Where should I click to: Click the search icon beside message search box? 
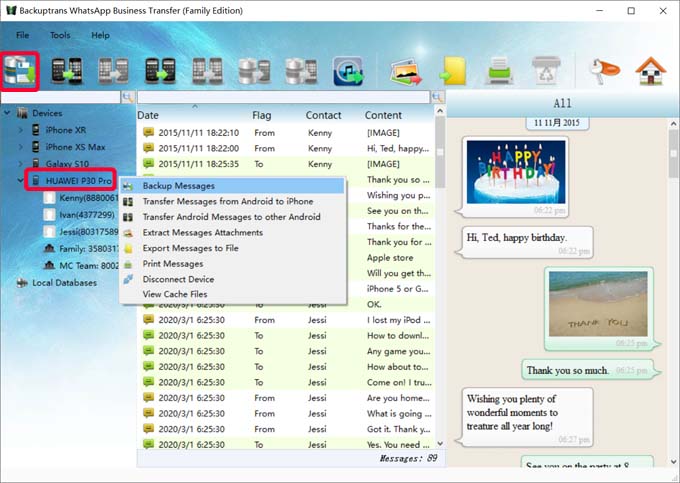click(x=438, y=97)
